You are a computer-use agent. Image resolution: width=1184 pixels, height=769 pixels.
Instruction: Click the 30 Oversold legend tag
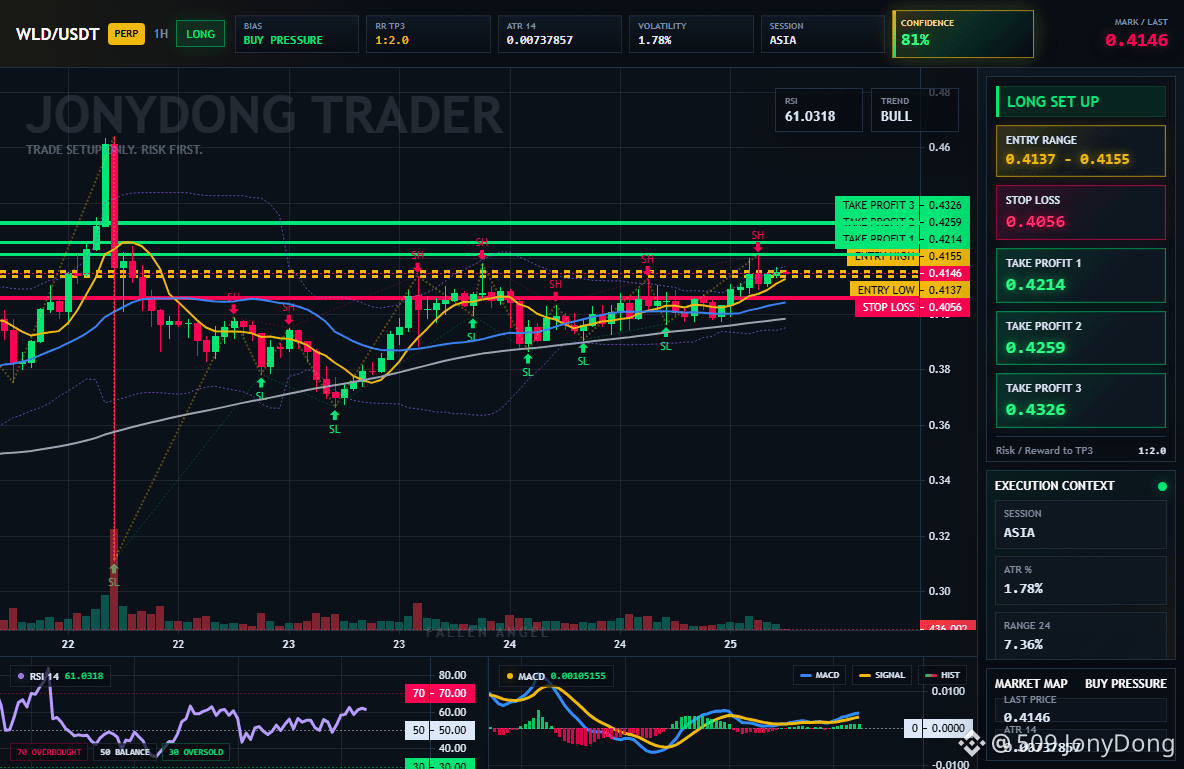tap(196, 752)
